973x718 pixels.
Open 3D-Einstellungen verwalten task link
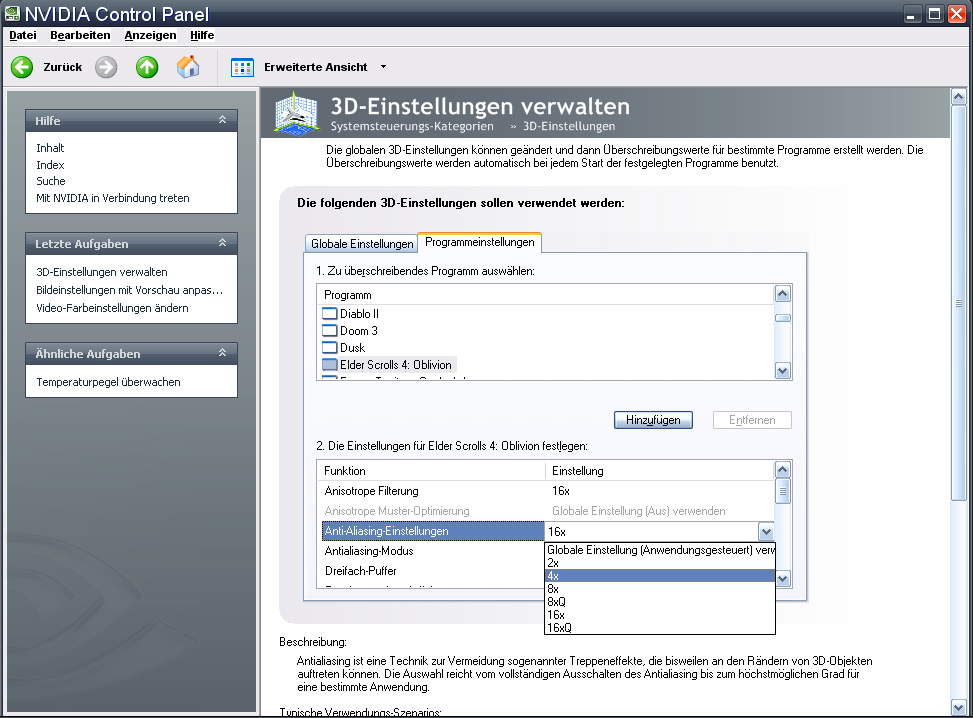[102, 272]
